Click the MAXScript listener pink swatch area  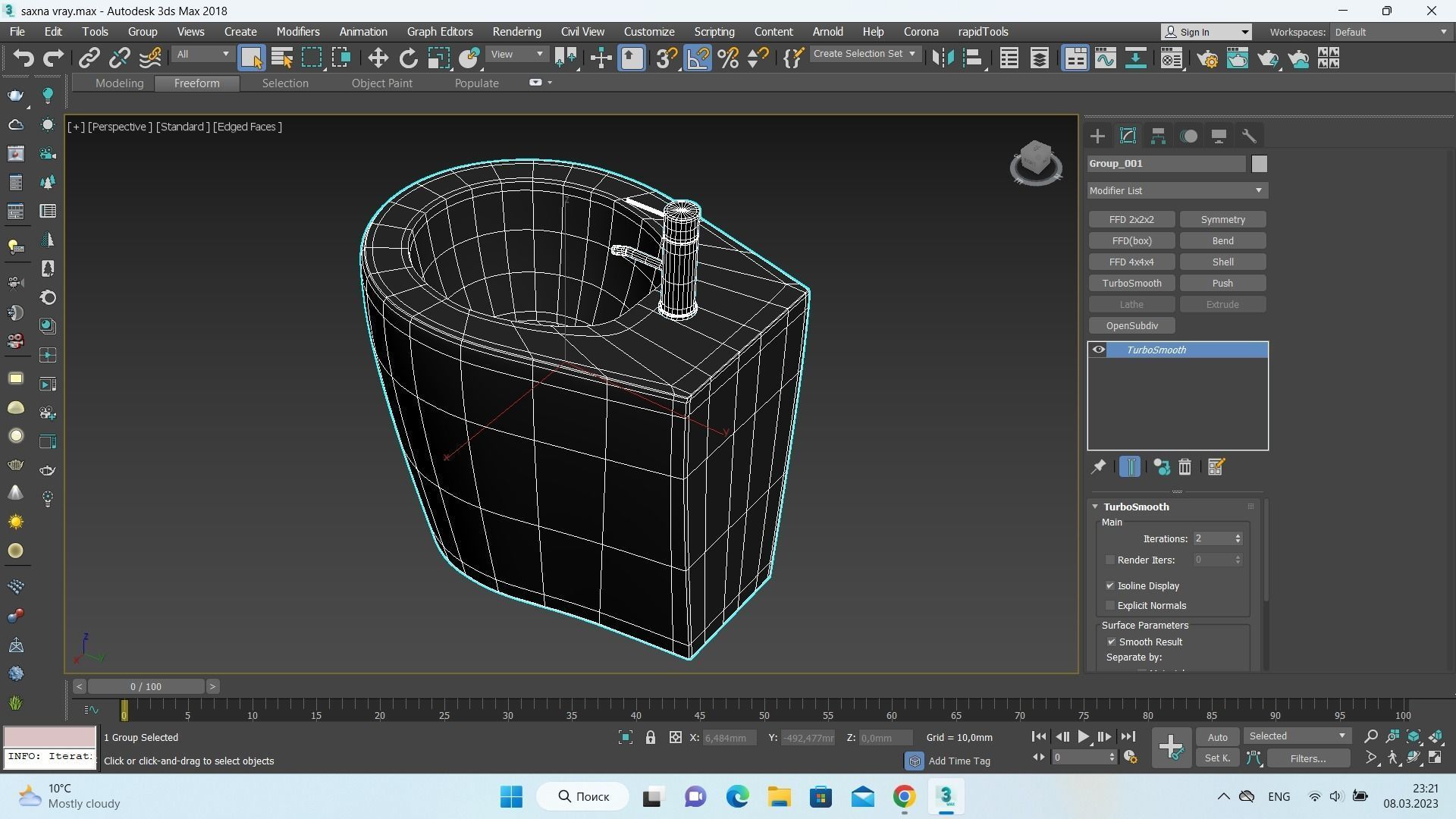point(50,737)
